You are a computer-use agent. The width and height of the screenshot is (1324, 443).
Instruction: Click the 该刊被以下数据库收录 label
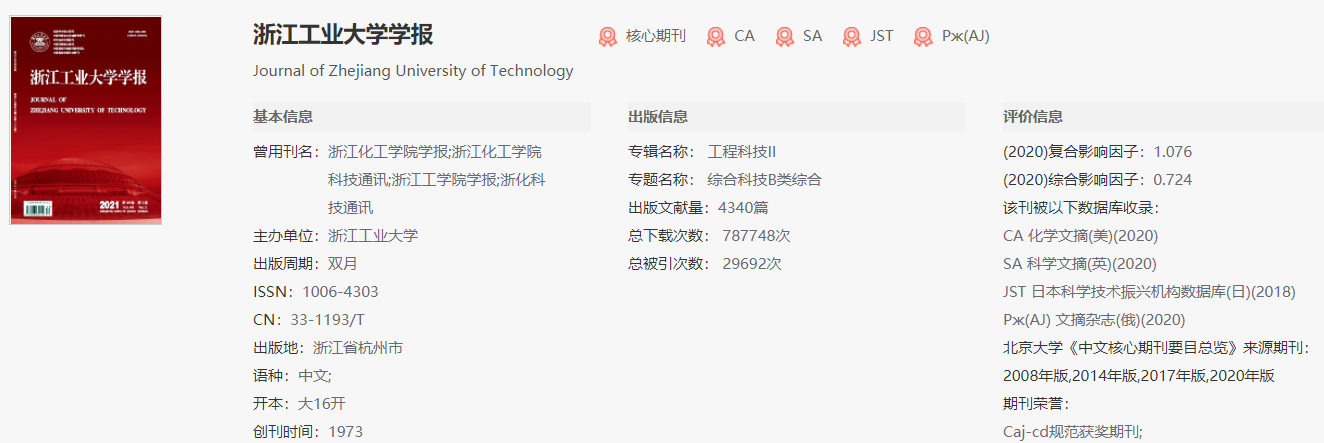[x=1081, y=208]
